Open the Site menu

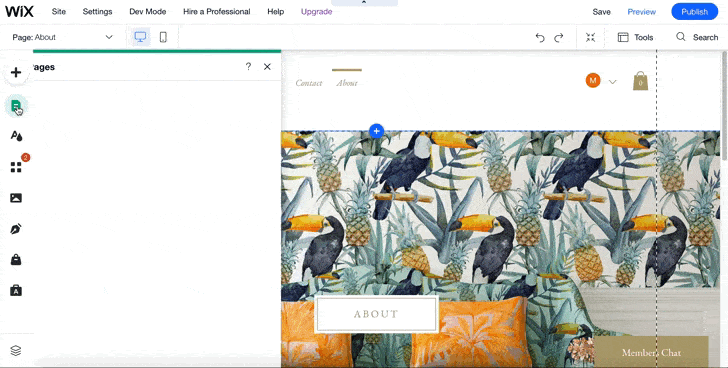(59, 12)
